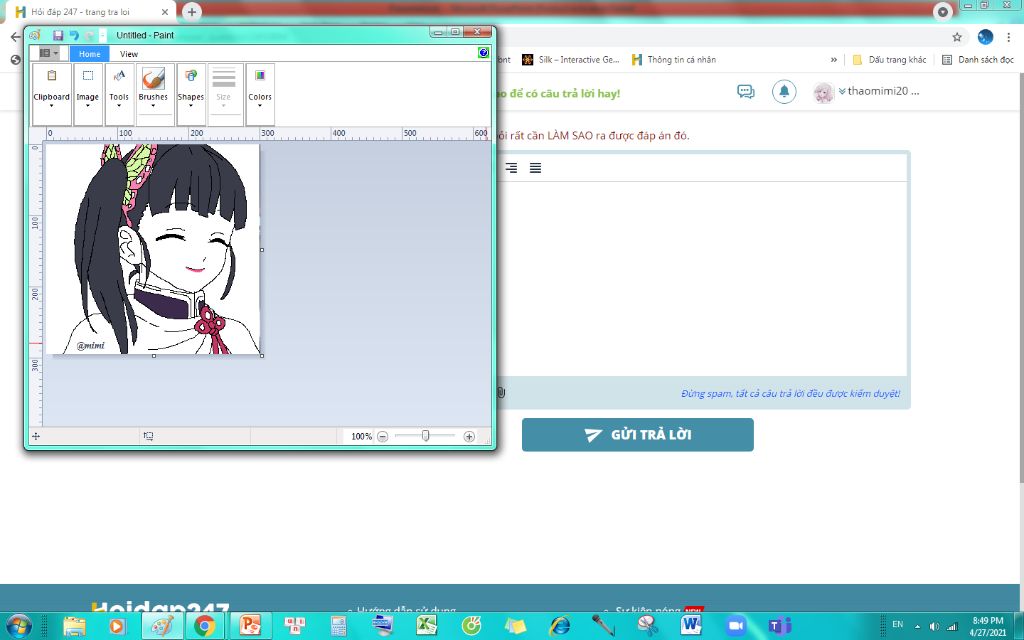Click the Undo arrow in Paint's toolbar
Screen dimensions: 1024x640
73,35
